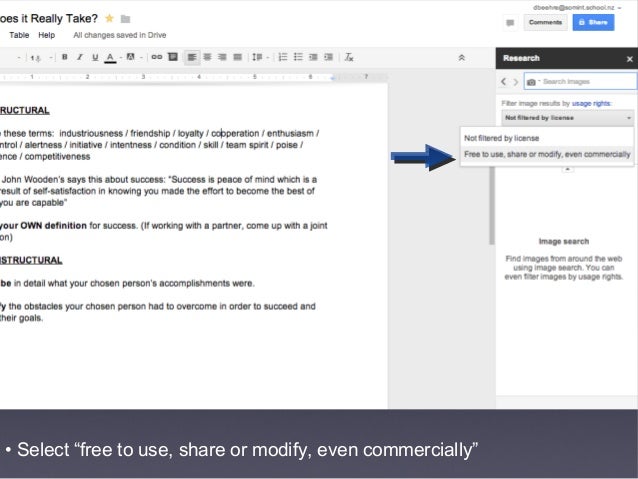Go back in Research pane
Image resolution: width=638 pixels, height=479 pixels.
(x=505, y=81)
